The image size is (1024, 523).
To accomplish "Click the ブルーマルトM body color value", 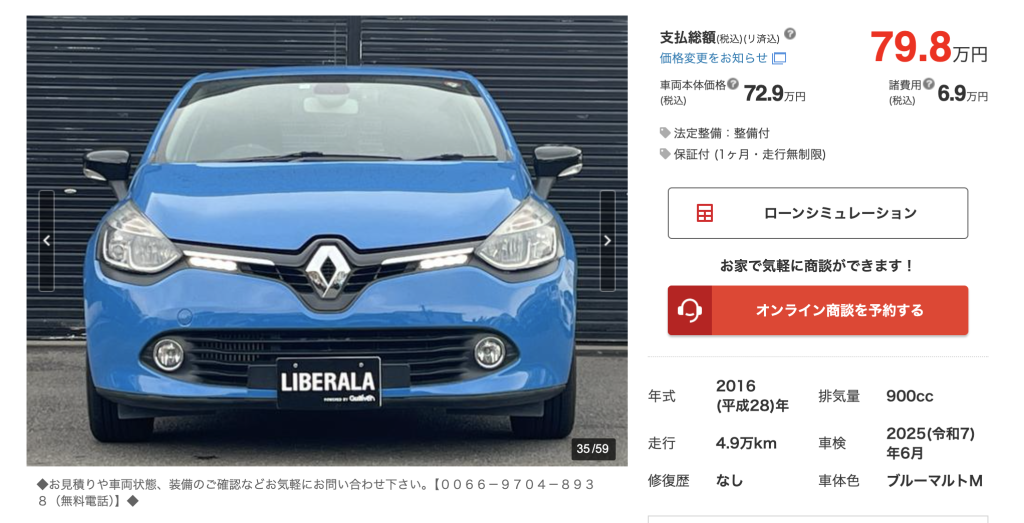I will (935, 481).
